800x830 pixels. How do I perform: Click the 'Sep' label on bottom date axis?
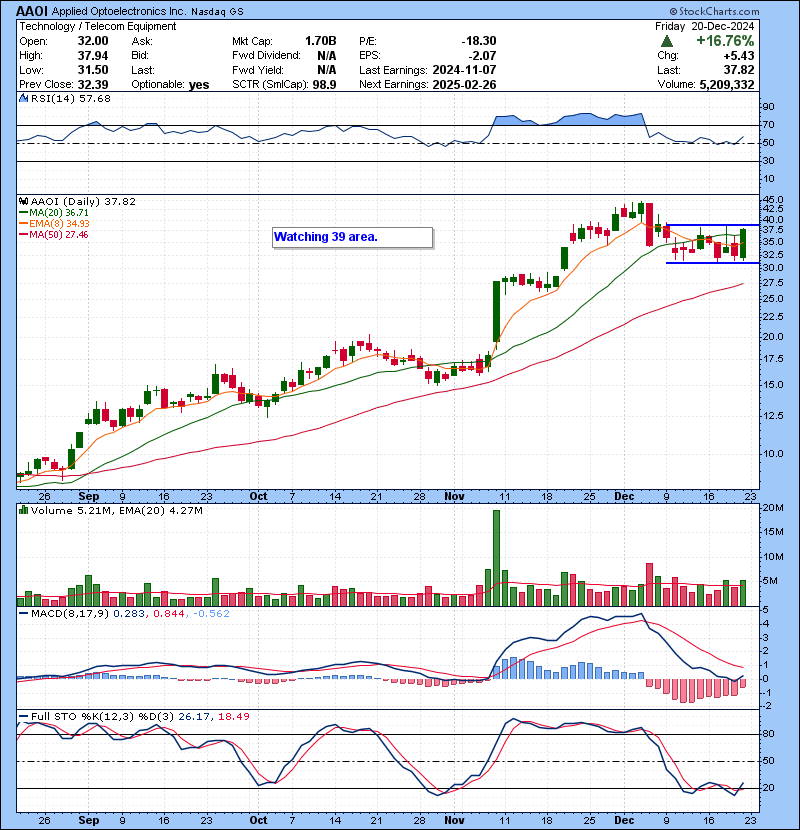tap(88, 820)
